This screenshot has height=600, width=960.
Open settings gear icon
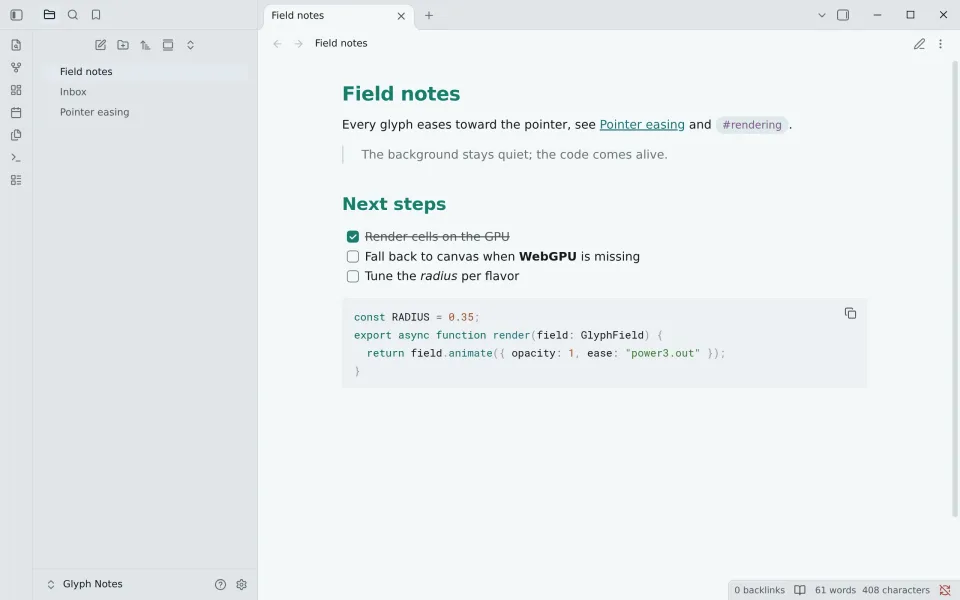[x=241, y=585]
